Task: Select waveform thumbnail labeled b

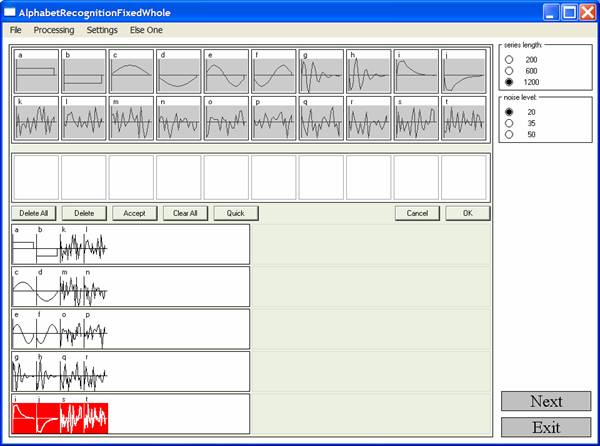Action: [x=84, y=71]
